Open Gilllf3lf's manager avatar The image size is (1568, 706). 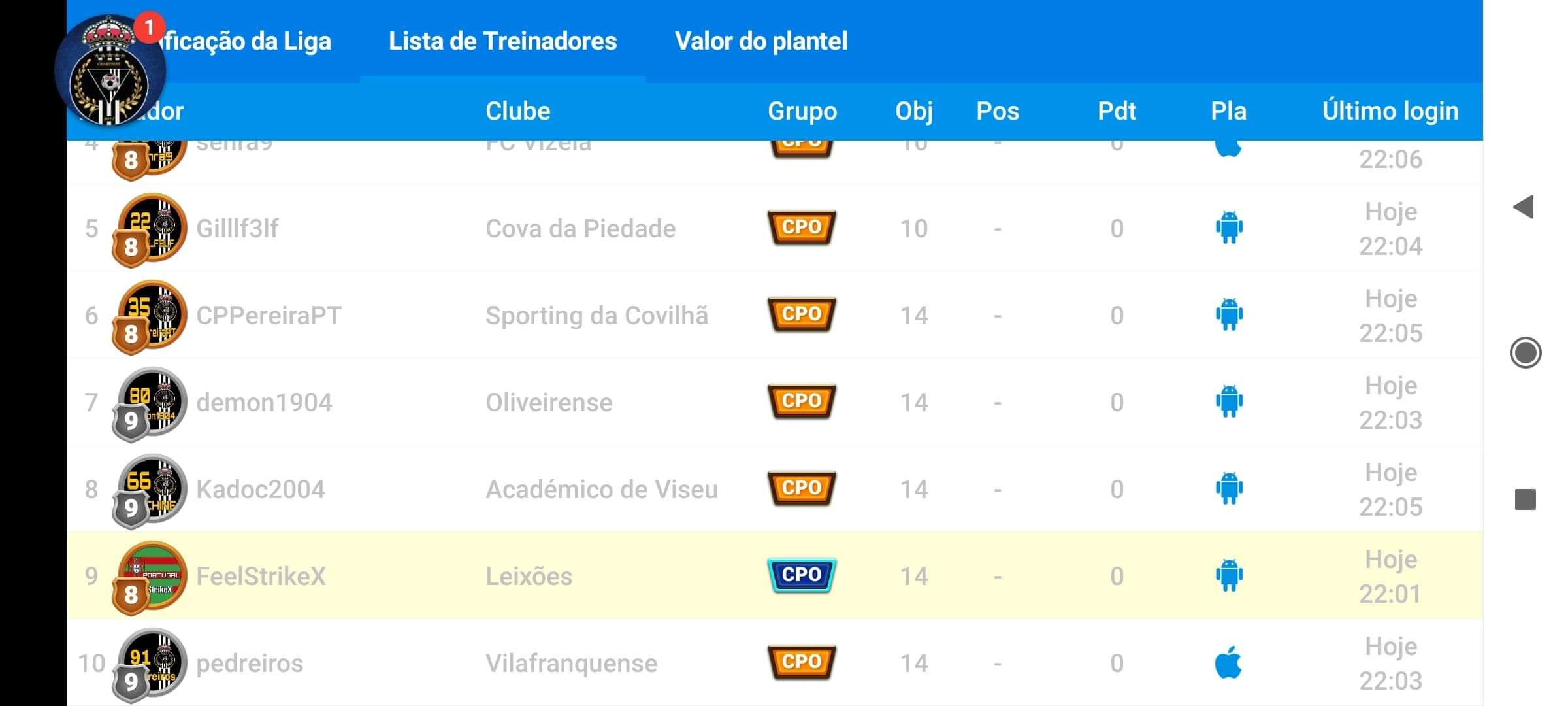pos(150,230)
